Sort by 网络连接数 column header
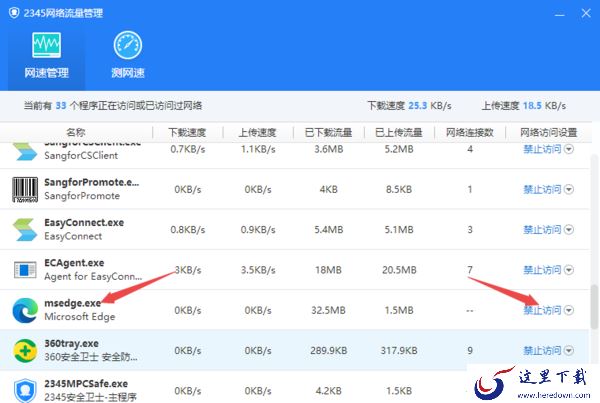600x403 pixels. point(470,132)
